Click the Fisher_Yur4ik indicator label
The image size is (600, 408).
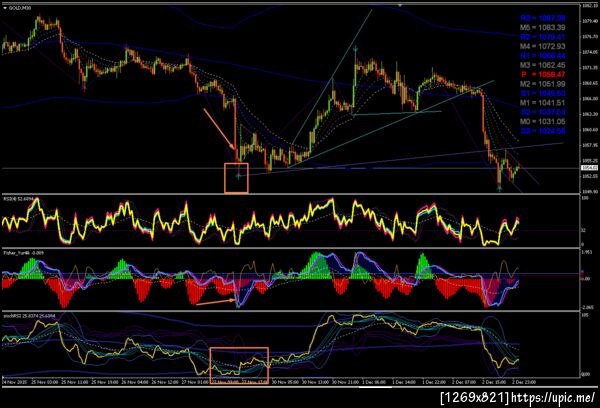click(x=23, y=253)
